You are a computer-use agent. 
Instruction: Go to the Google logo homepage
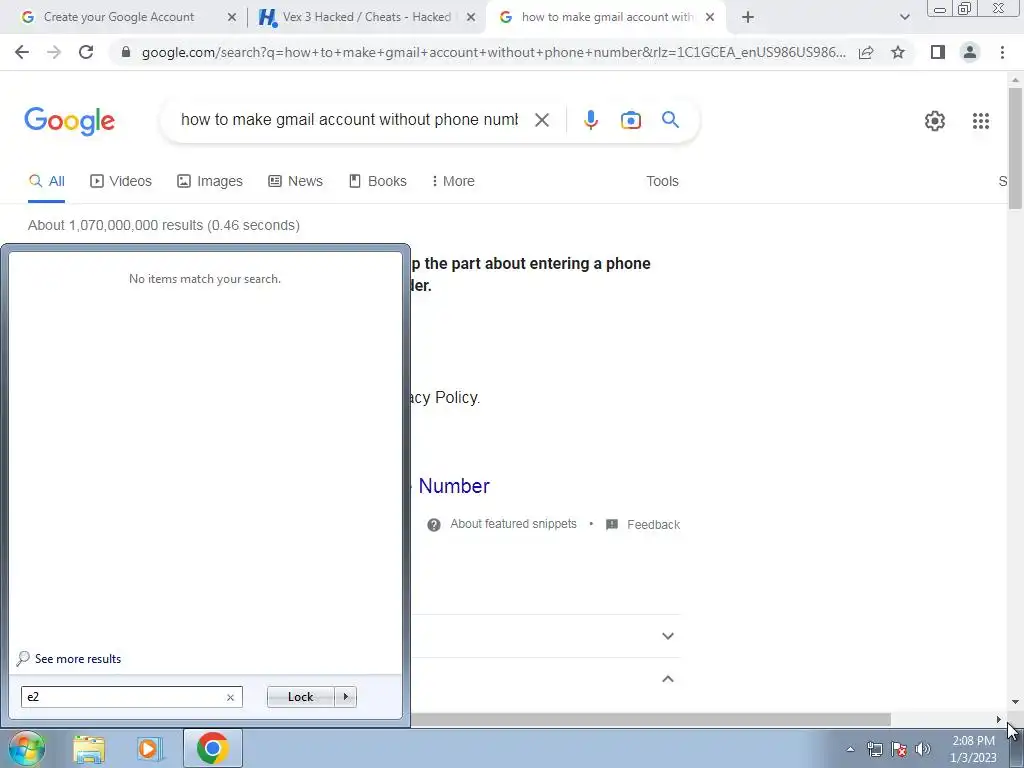pos(69,121)
